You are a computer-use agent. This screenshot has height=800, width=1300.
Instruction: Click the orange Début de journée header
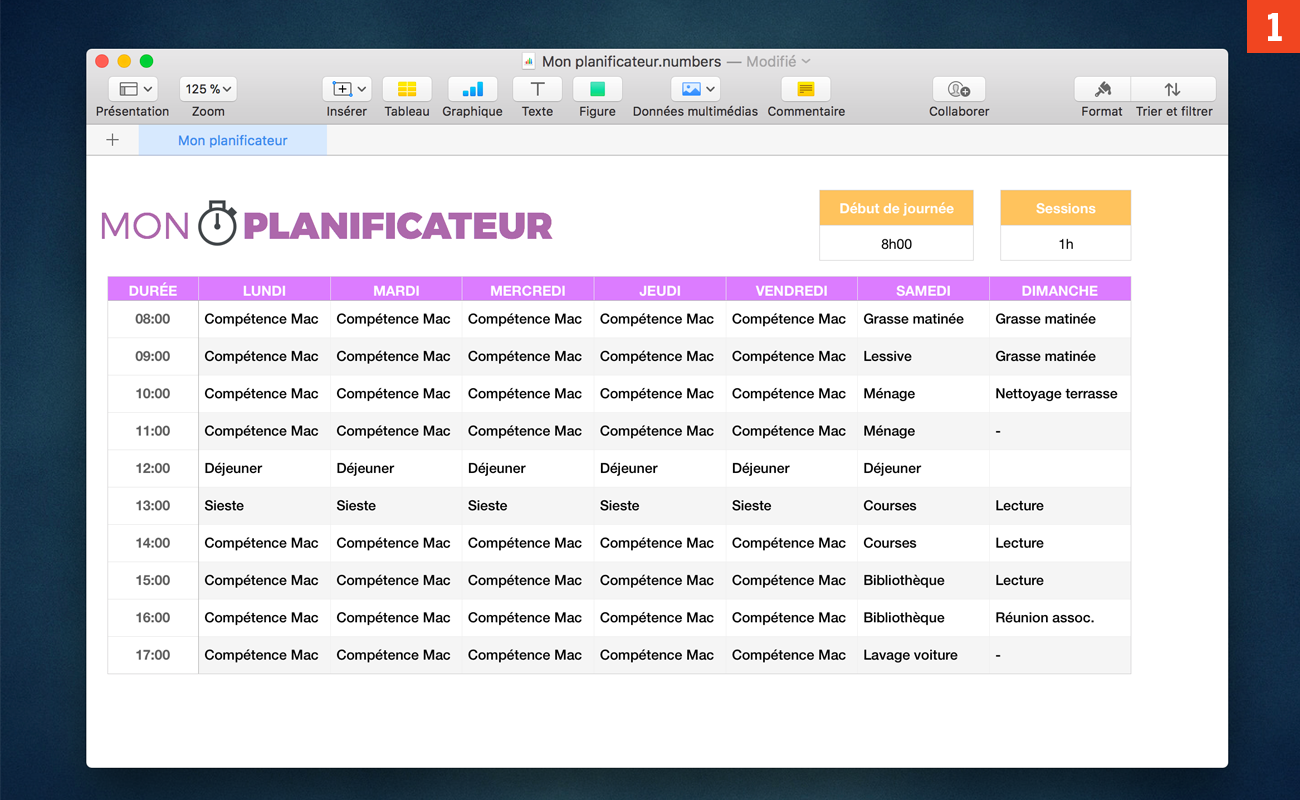pyautogui.click(x=896, y=208)
